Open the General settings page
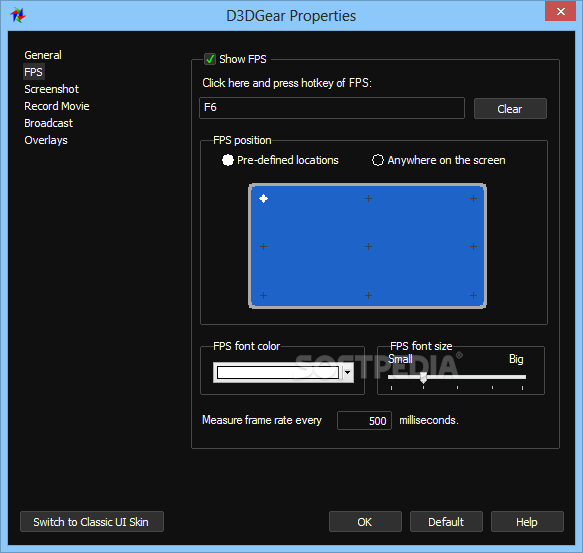Screen dimensions: 583x553 click(x=43, y=55)
